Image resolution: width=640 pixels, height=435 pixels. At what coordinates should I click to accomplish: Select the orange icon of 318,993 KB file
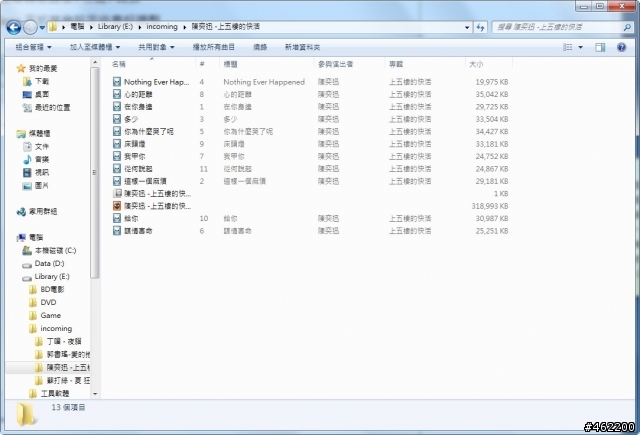[x=117, y=206]
